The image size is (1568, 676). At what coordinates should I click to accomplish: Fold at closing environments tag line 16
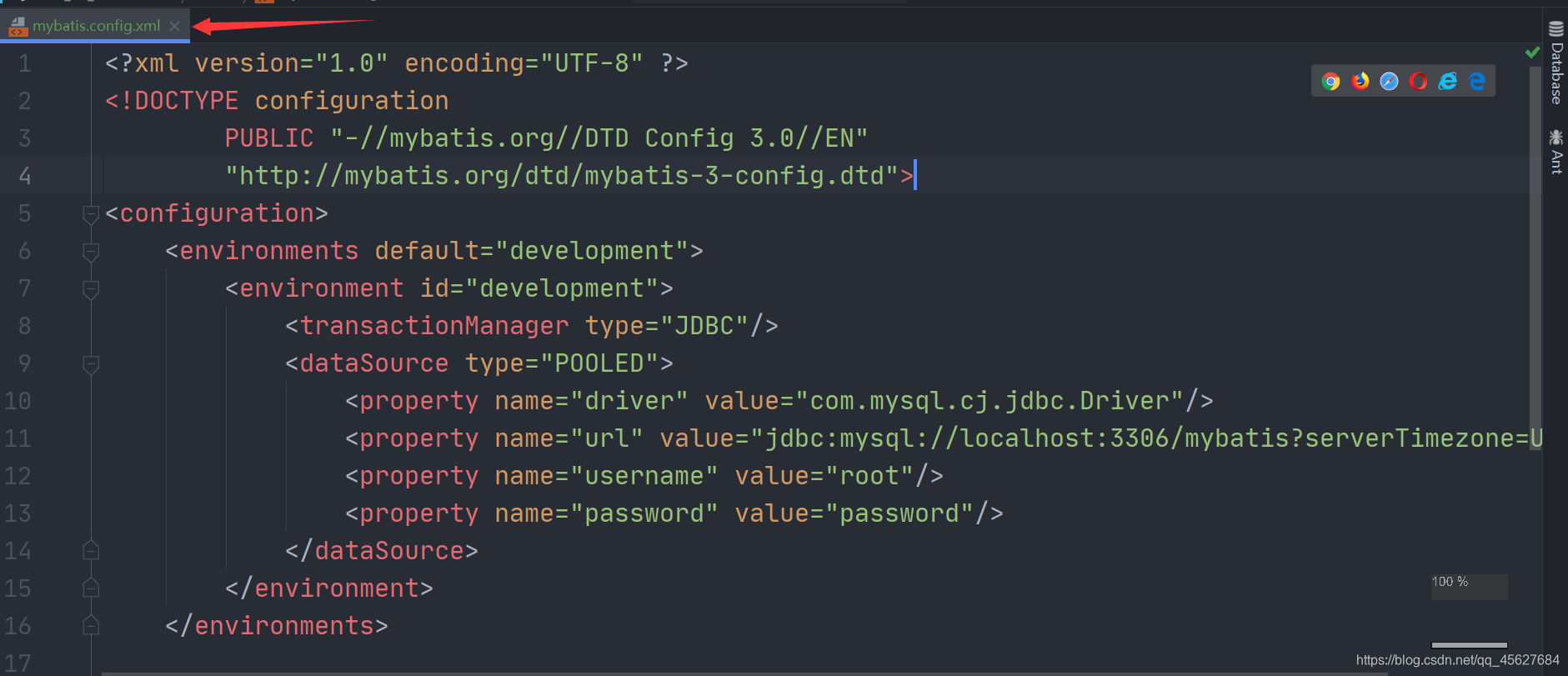click(91, 625)
